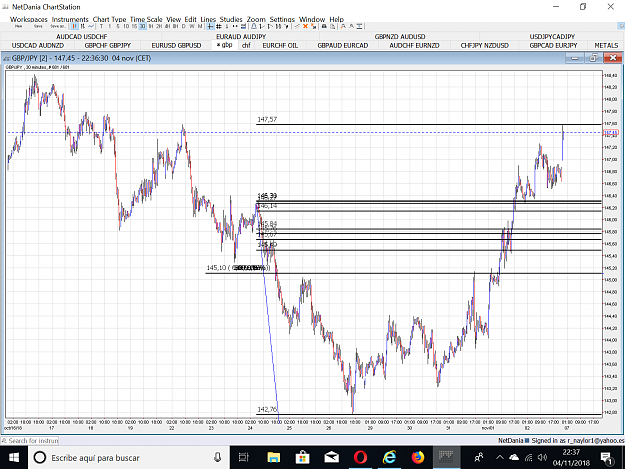625x469 pixels.
Task: Switch to the AUDCAD USDCHF workspace tab
Action: (x=81, y=37)
